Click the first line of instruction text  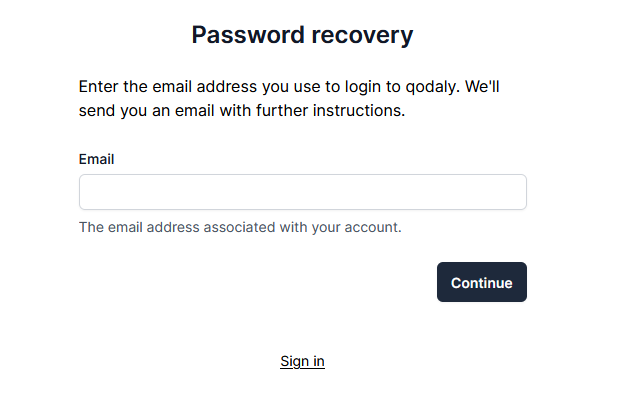pyautogui.click(x=289, y=87)
